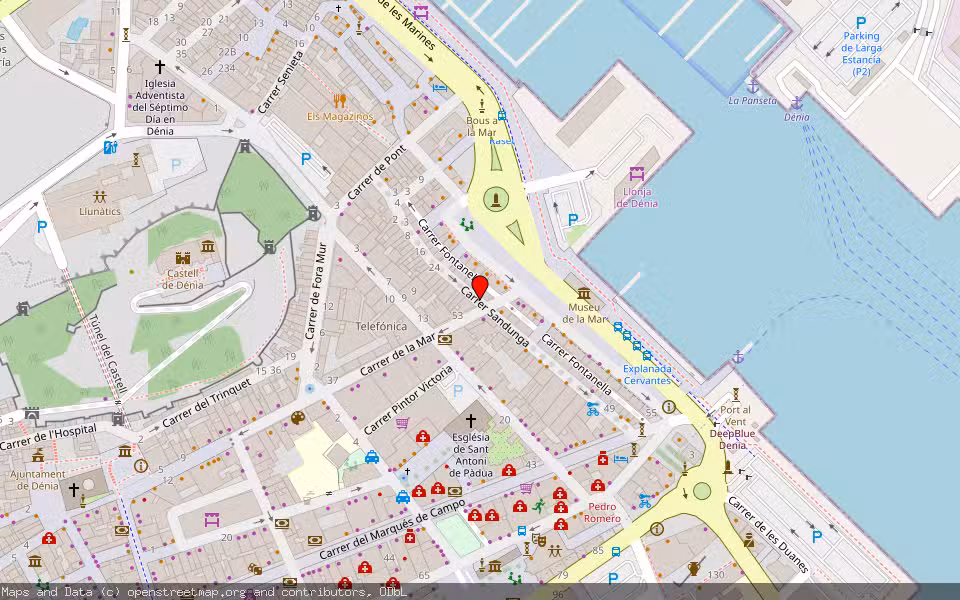Click the red location pin marker
960x600 pixels.
pyautogui.click(x=479, y=287)
